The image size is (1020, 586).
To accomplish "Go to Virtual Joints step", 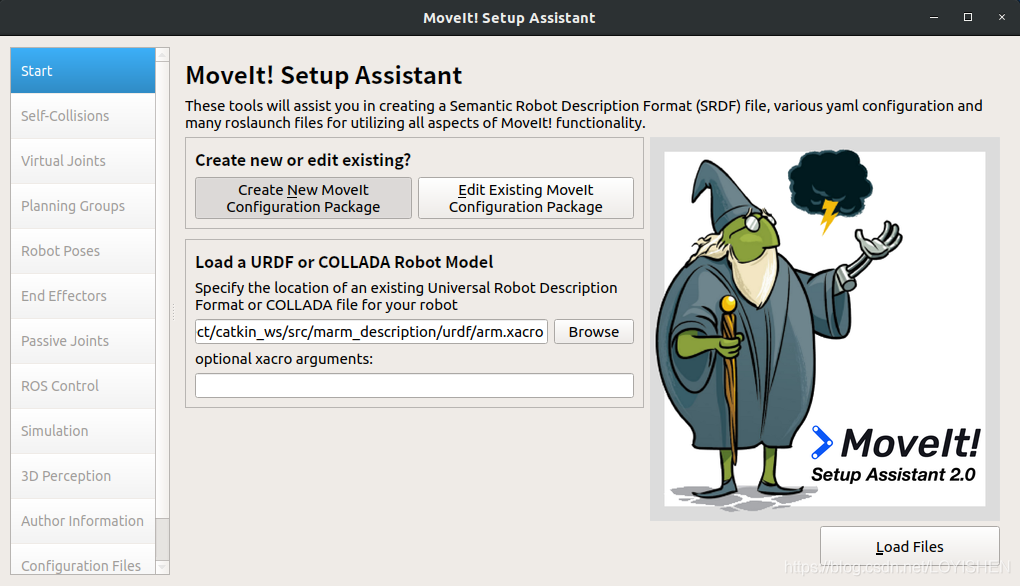I will point(83,161).
